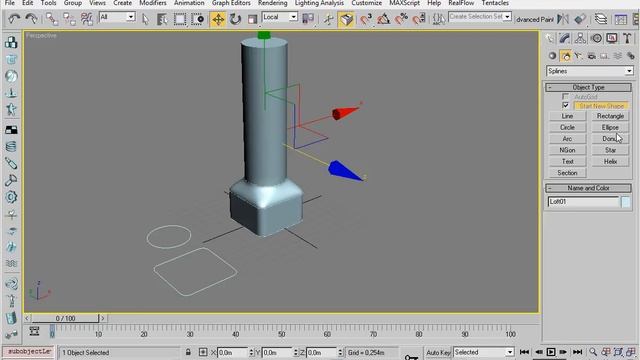Activate Select and Rotate tool

click(x=235, y=19)
